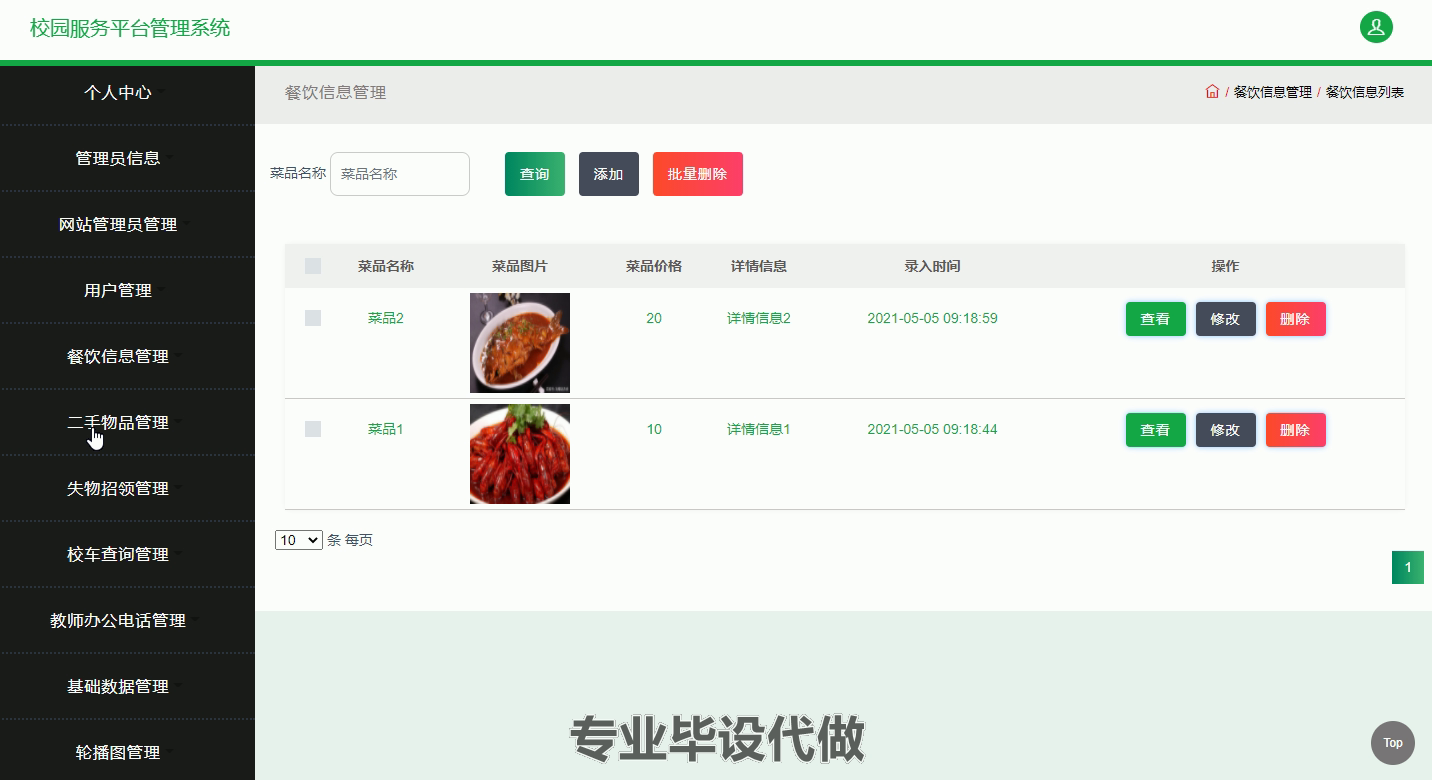Click 餐饮信息列表 breadcrumb text

(1365, 92)
